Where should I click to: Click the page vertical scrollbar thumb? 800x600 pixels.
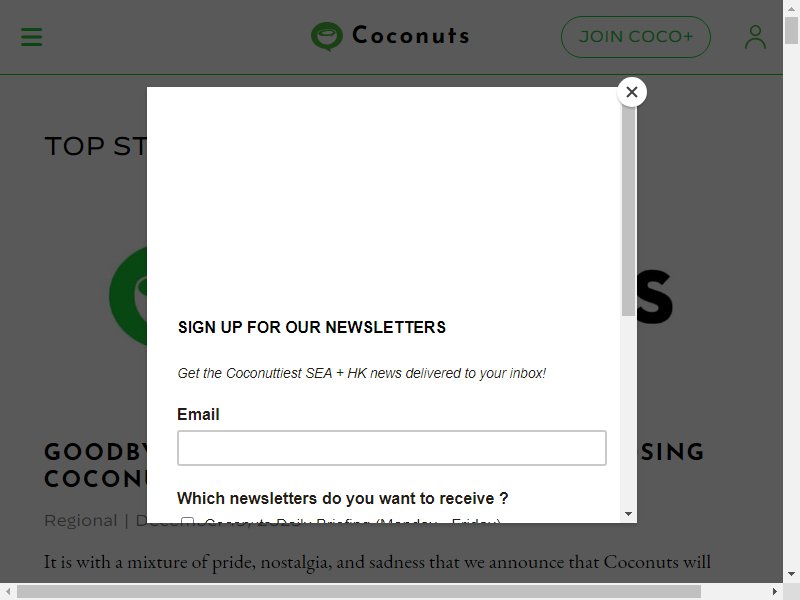(791, 31)
